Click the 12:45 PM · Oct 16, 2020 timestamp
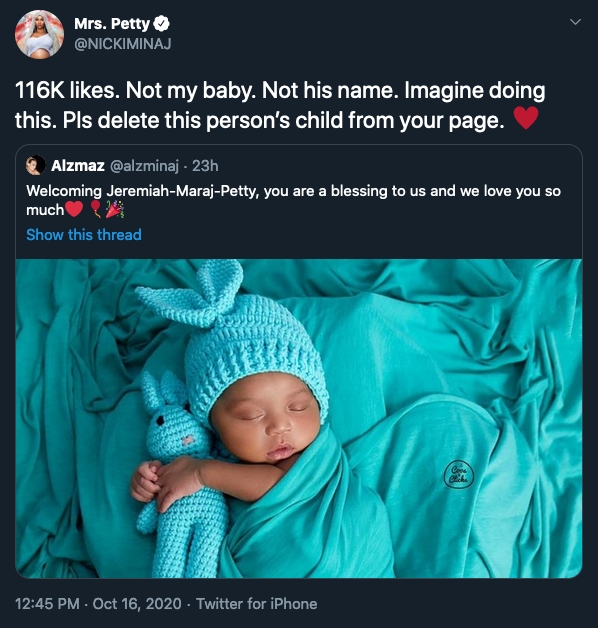The height and width of the screenshot is (628, 598). (98, 604)
